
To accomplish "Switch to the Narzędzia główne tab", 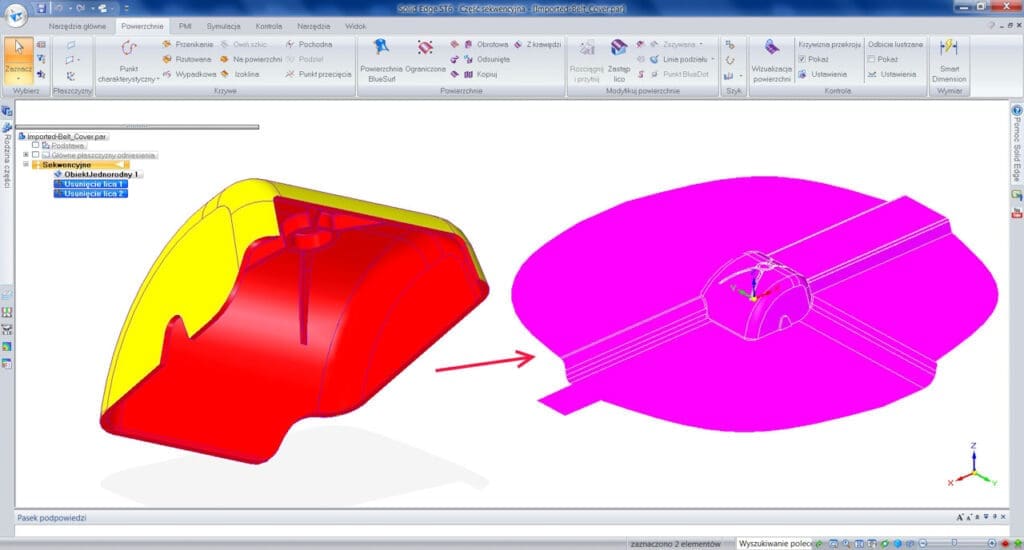I will (78, 25).
